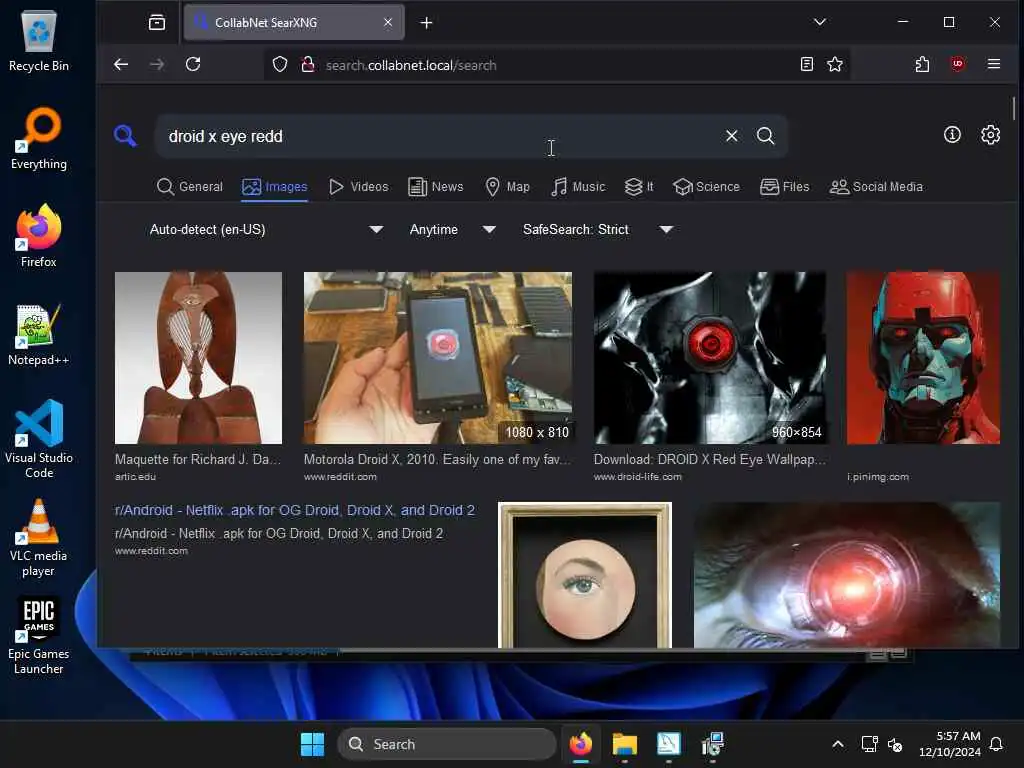Click the SearXNG magnifier logo
Screen dimensions: 1024x768
click(x=125, y=136)
